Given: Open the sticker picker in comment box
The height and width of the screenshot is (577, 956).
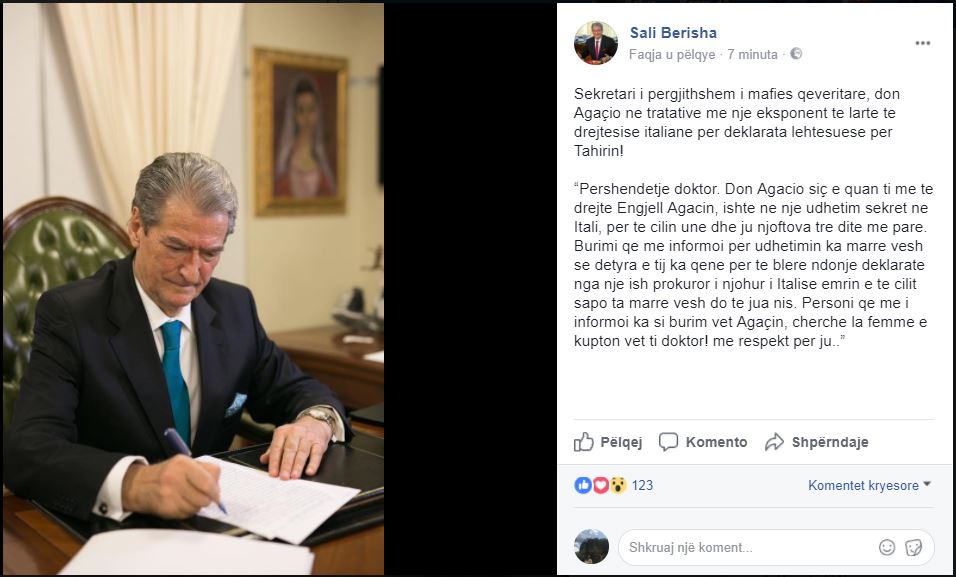Looking at the screenshot, I should [913, 547].
